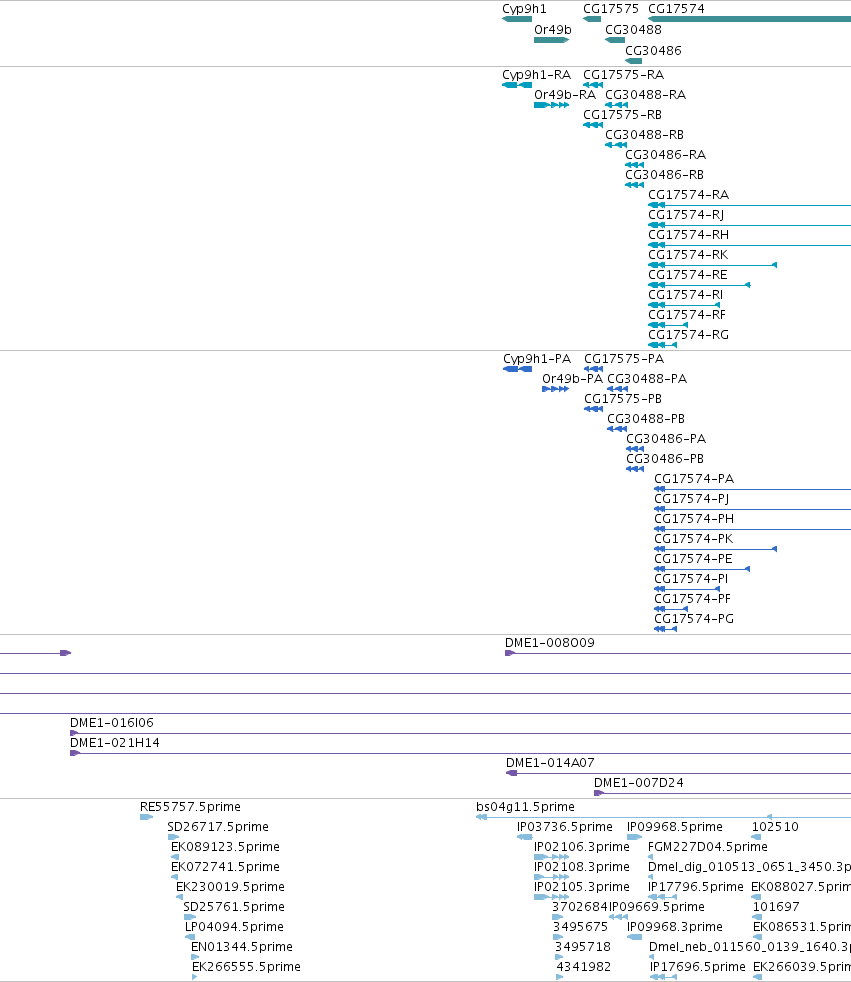Select EST label IP02108.3prime
The image size is (851, 982).
click(x=582, y=867)
